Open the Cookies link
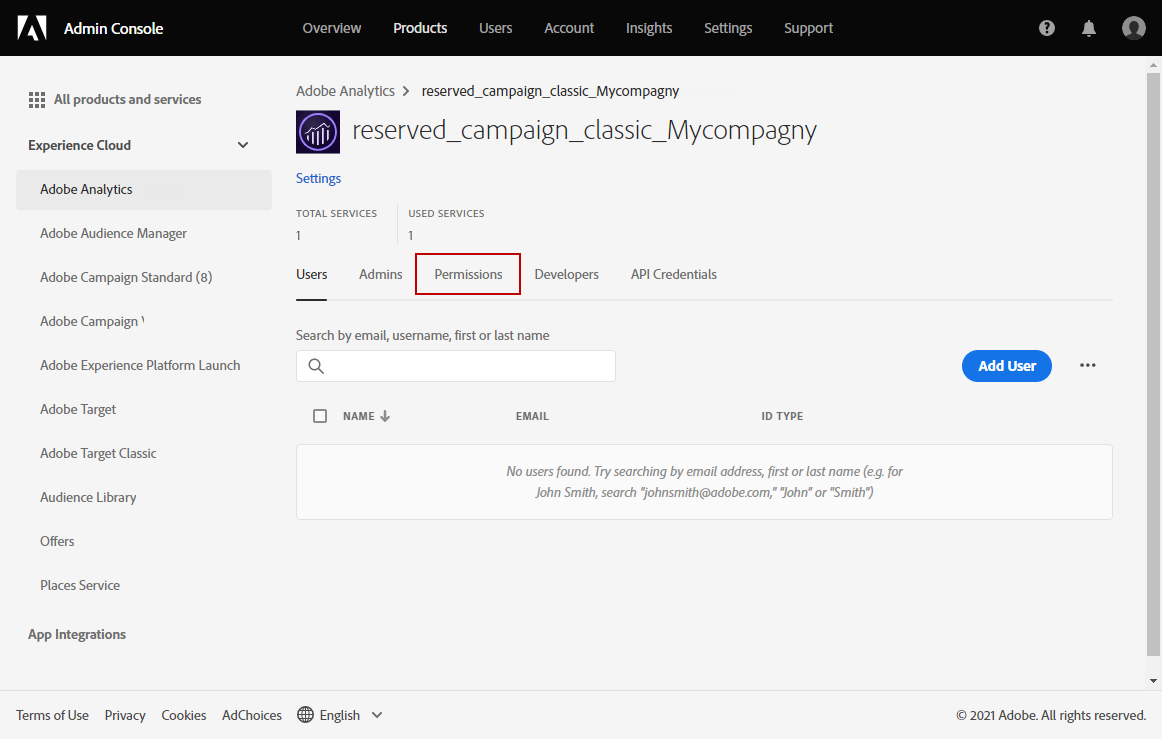This screenshot has width=1162, height=739. coord(184,715)
